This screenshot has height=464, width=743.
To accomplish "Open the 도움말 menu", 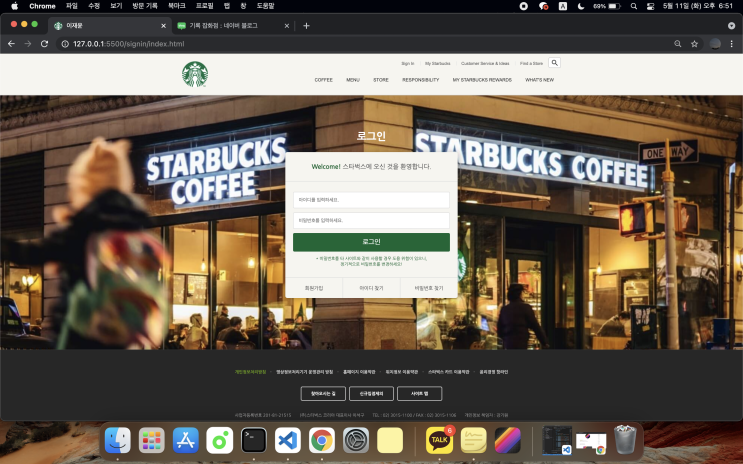I will click(x=265, y=6).
